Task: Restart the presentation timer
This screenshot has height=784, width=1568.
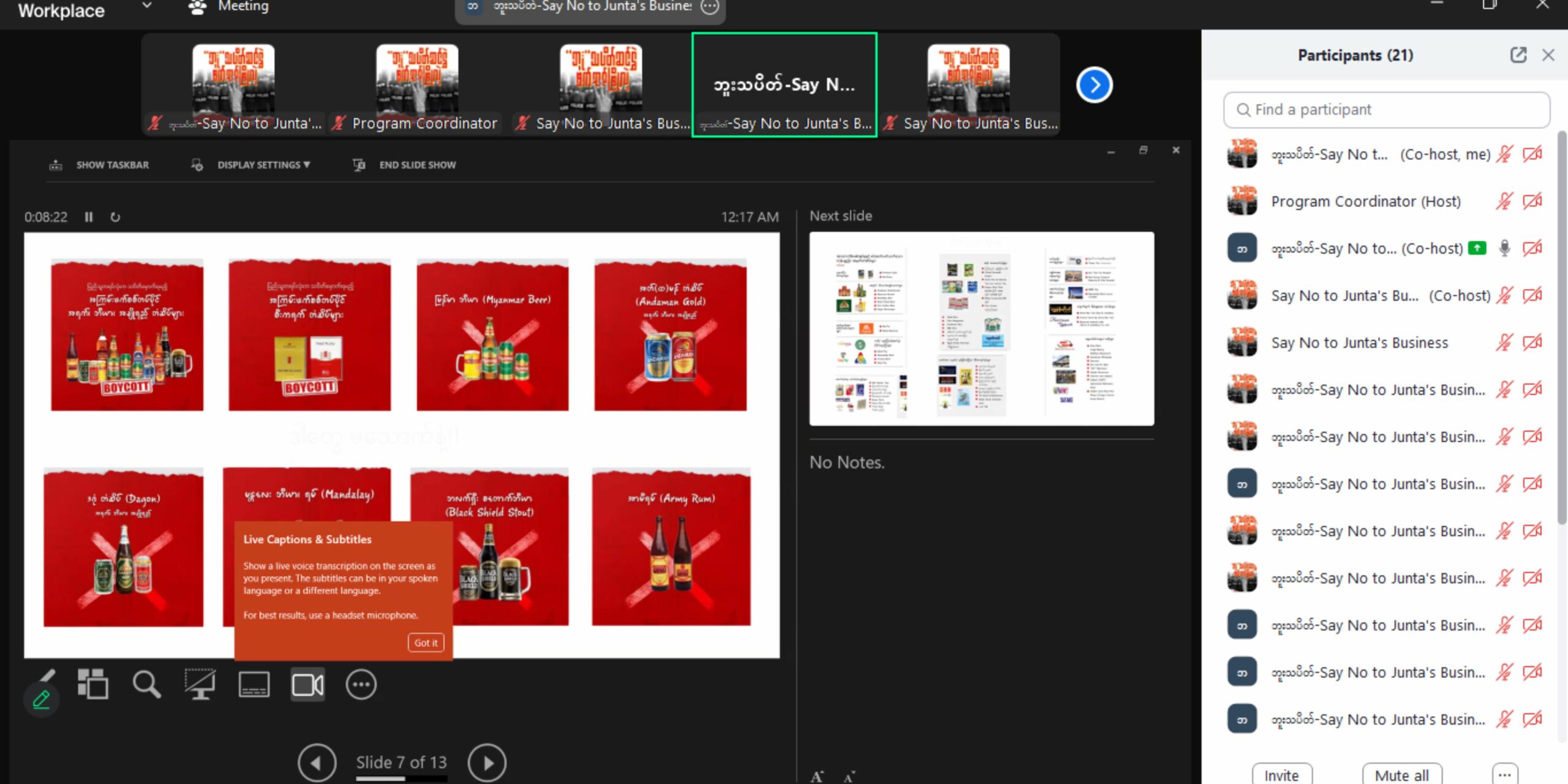Action: point(115,217)
